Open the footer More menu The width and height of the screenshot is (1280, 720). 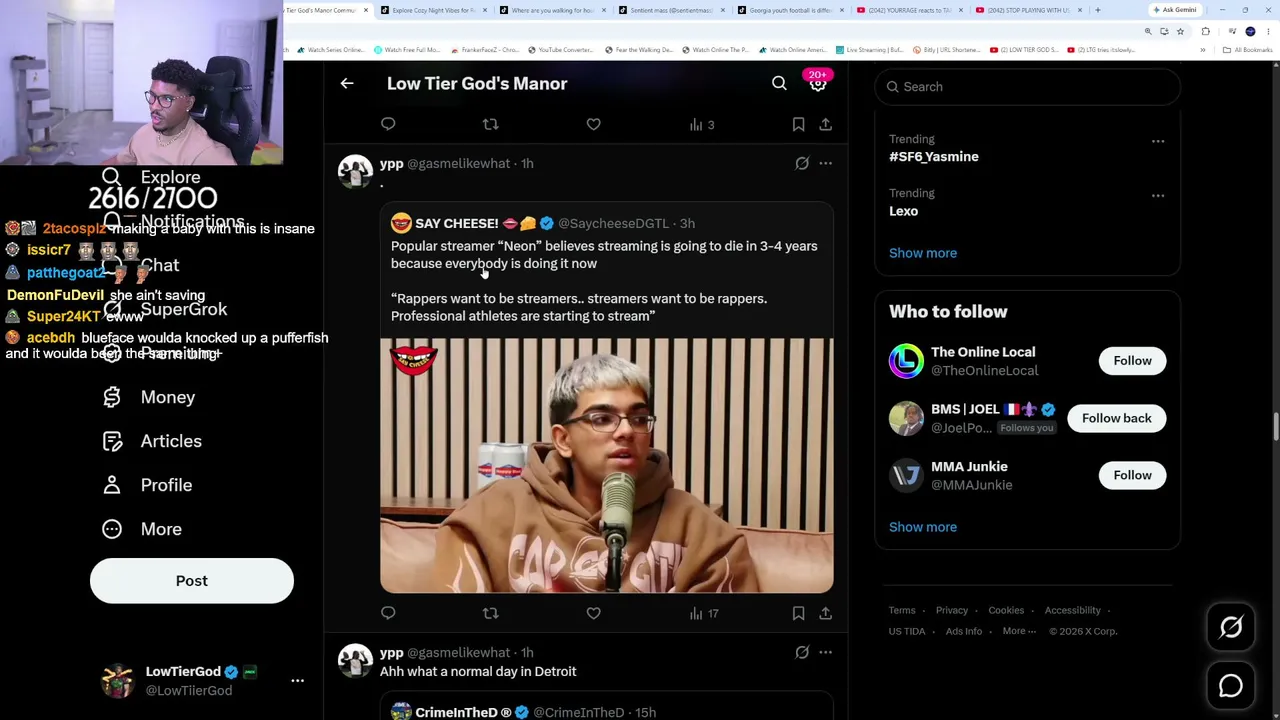(x=1019, y=631)
